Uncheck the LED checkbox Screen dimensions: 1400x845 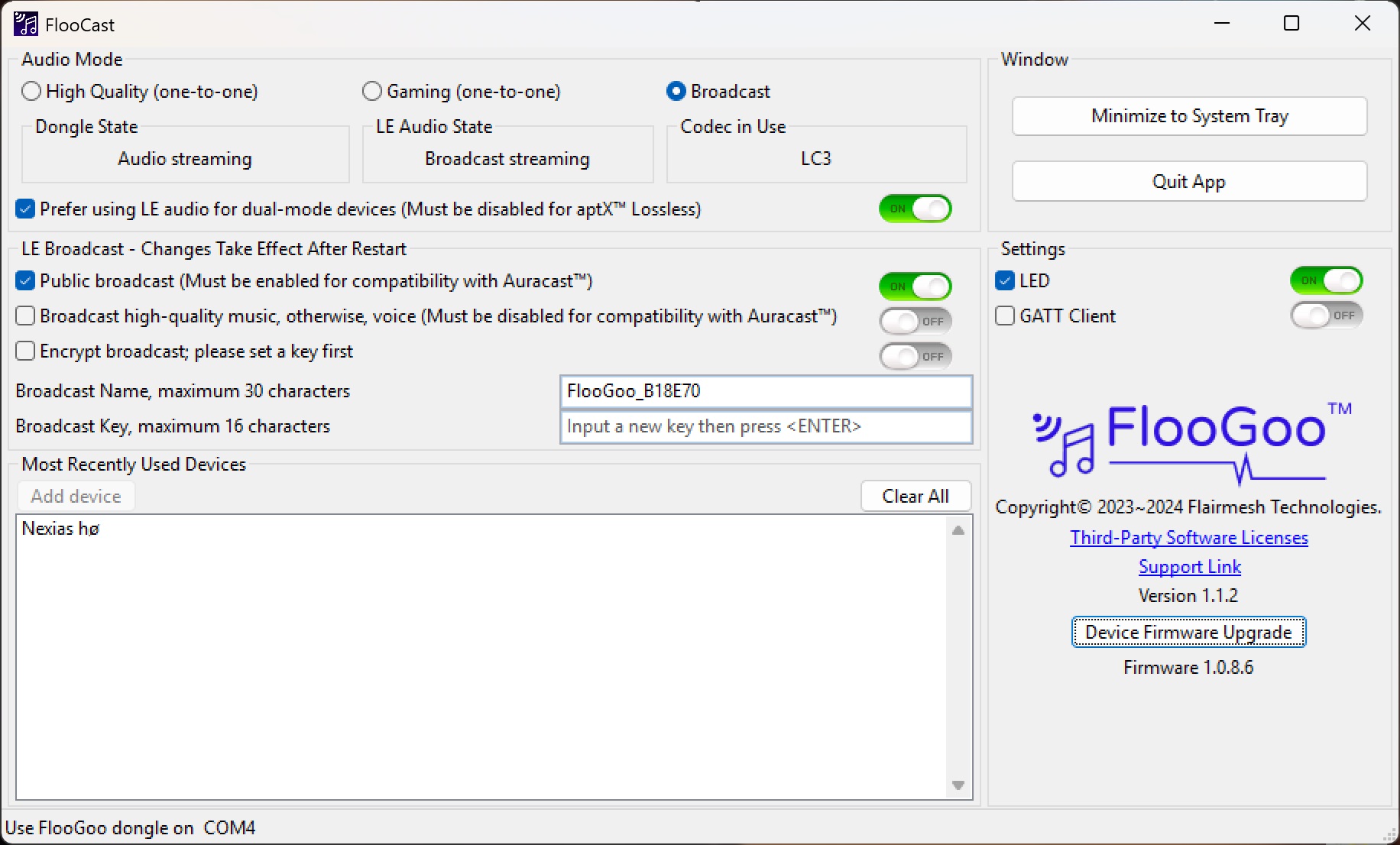[1005, 280]
